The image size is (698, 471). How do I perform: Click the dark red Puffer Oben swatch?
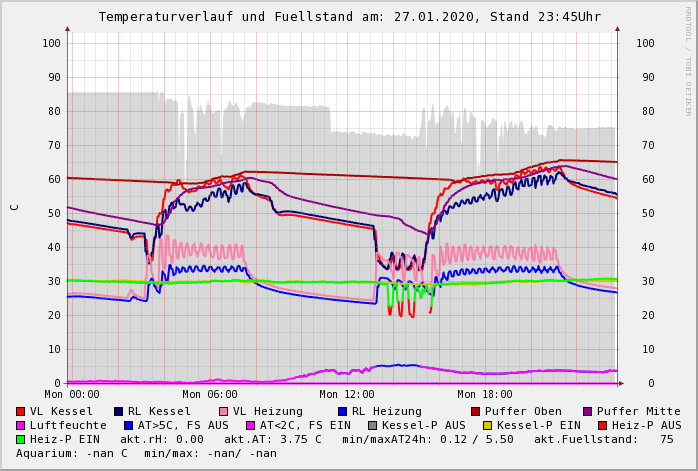(x=475, y=412)
